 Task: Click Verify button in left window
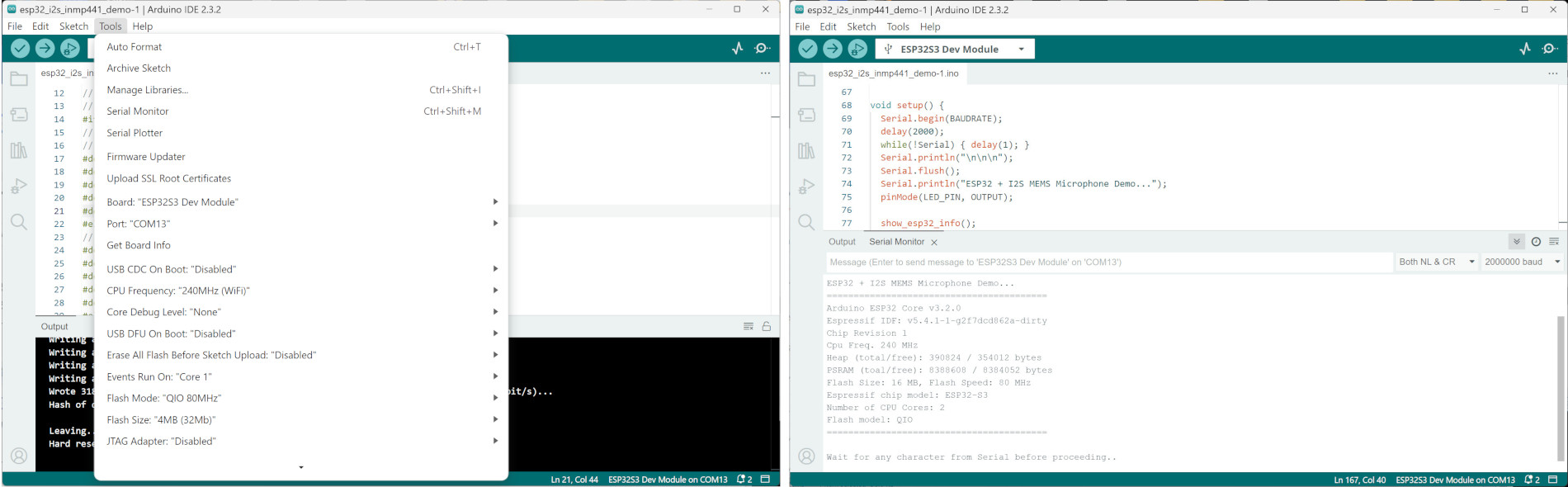20,49
